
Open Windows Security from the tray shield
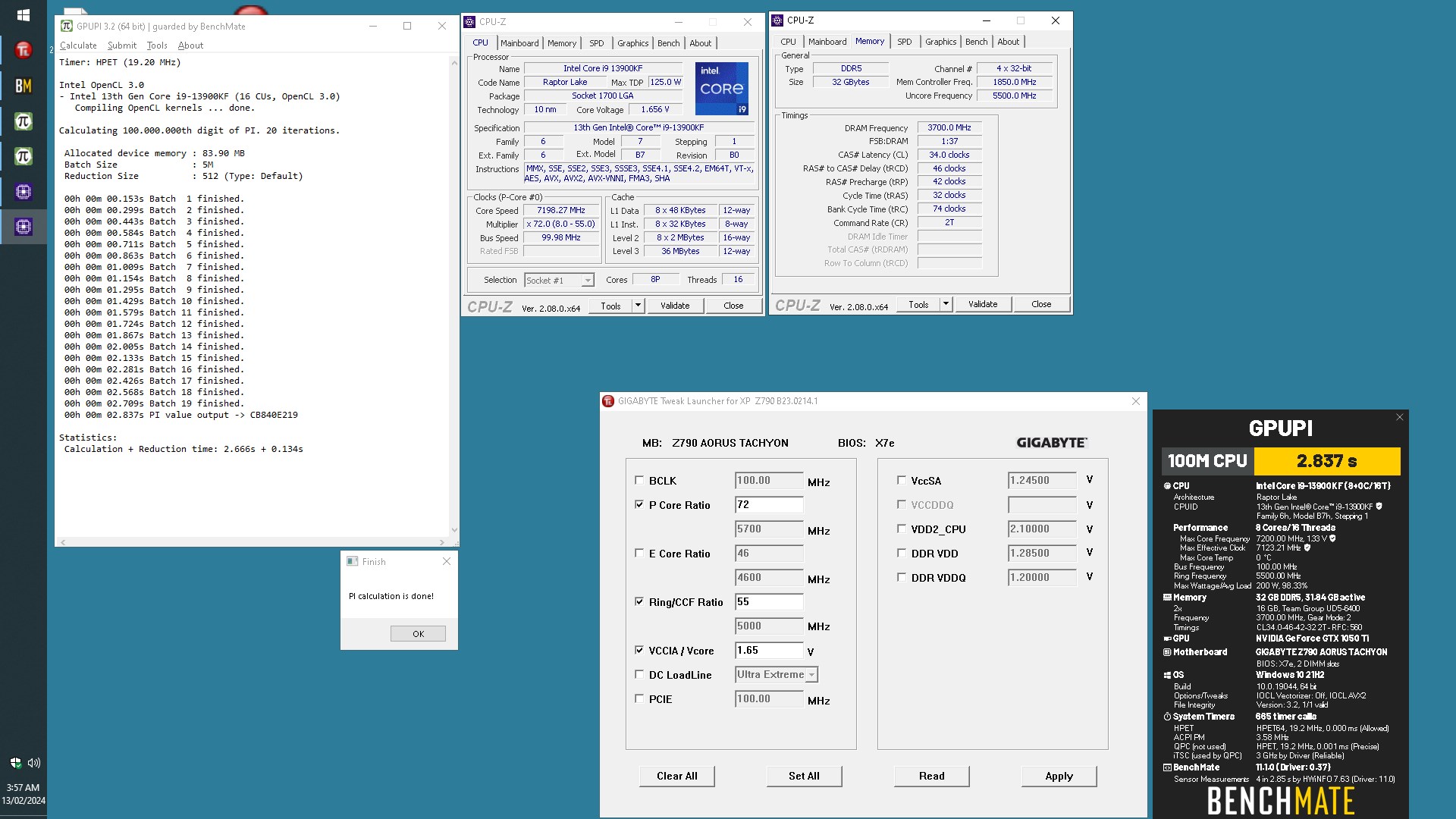[x=15, y=763]
